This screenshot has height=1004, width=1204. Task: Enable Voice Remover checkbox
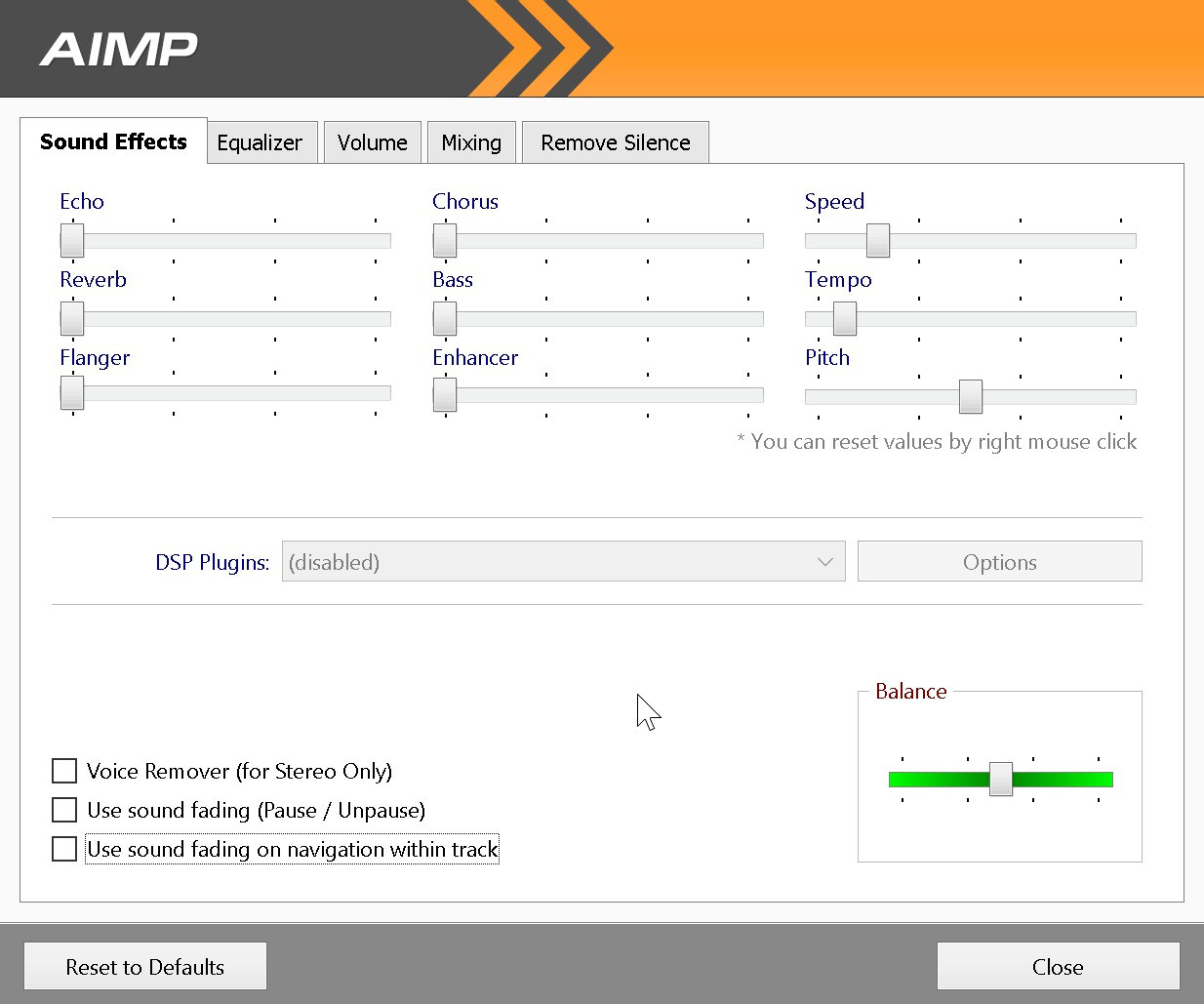64,771
